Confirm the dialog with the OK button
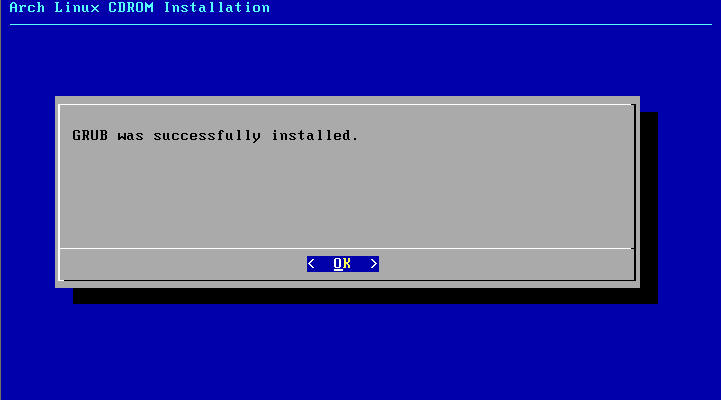 point(343,264)
